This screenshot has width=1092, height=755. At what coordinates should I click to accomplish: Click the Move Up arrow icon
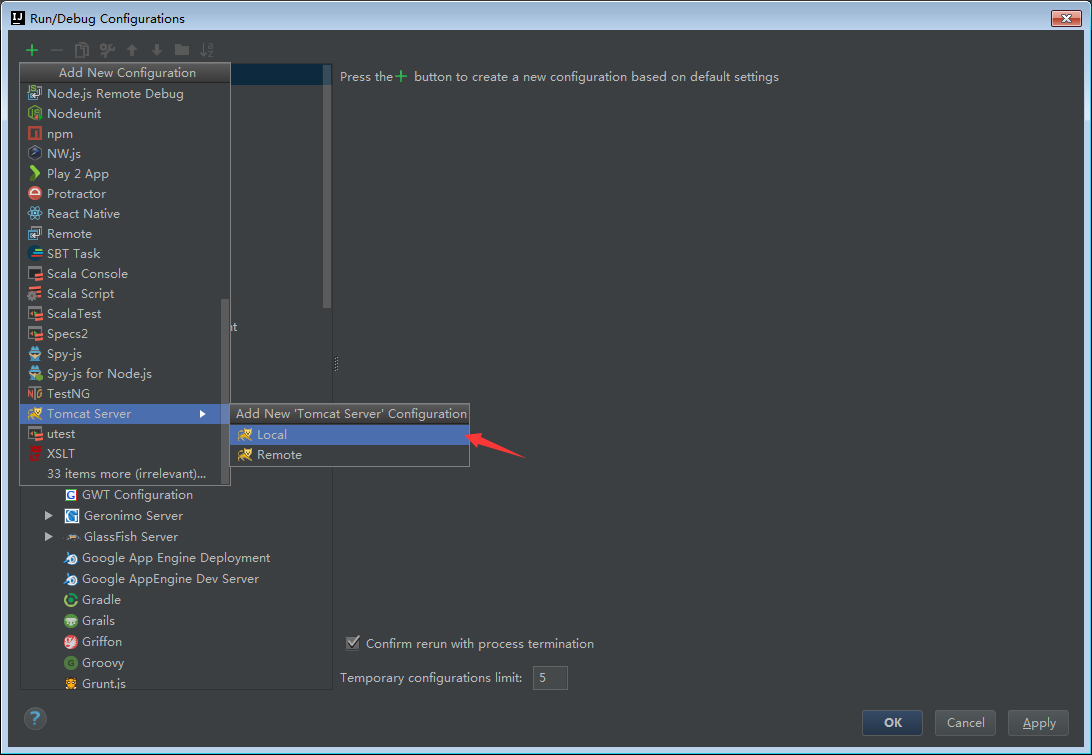132,50
